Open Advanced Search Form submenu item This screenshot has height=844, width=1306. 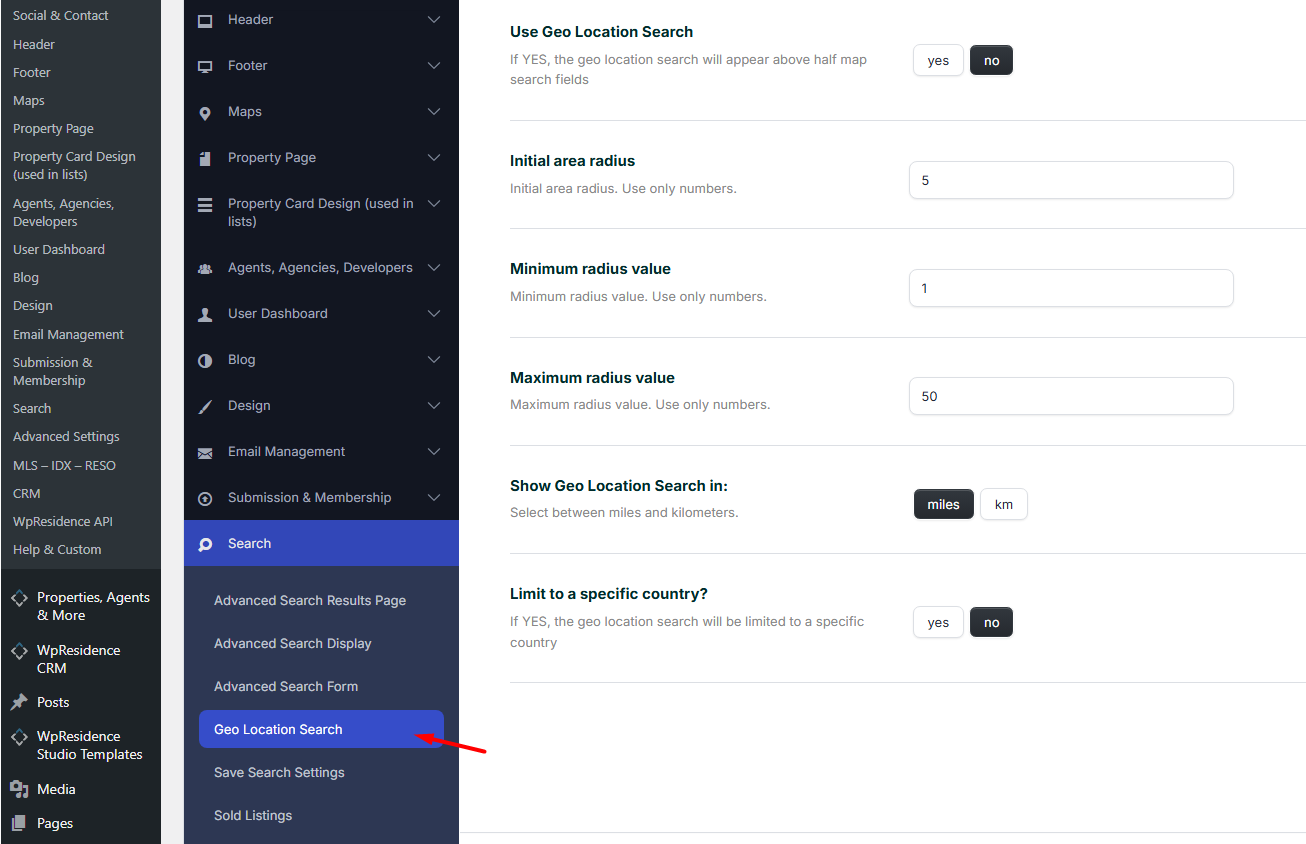tap(286, 687)
